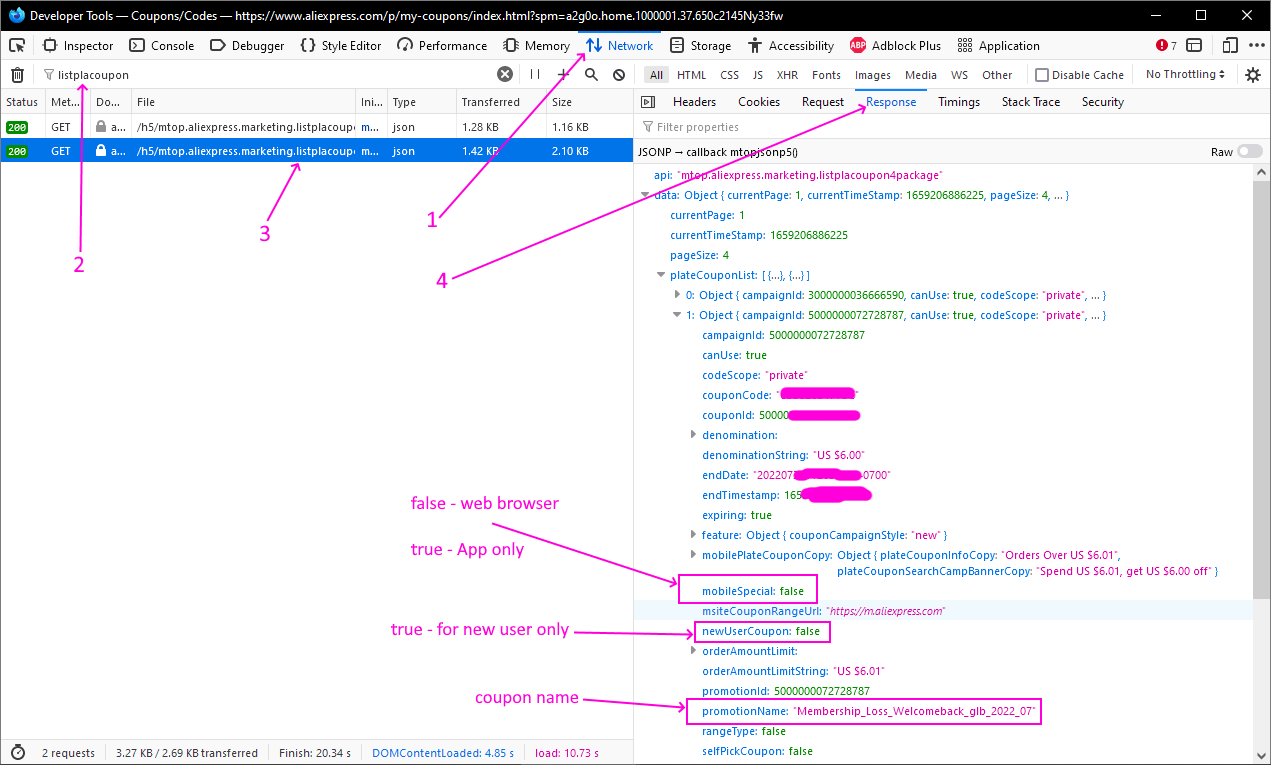Switch to the Console panel
Screen dimensions: 1271x765
pyautogui.click(x=162, y=45)
